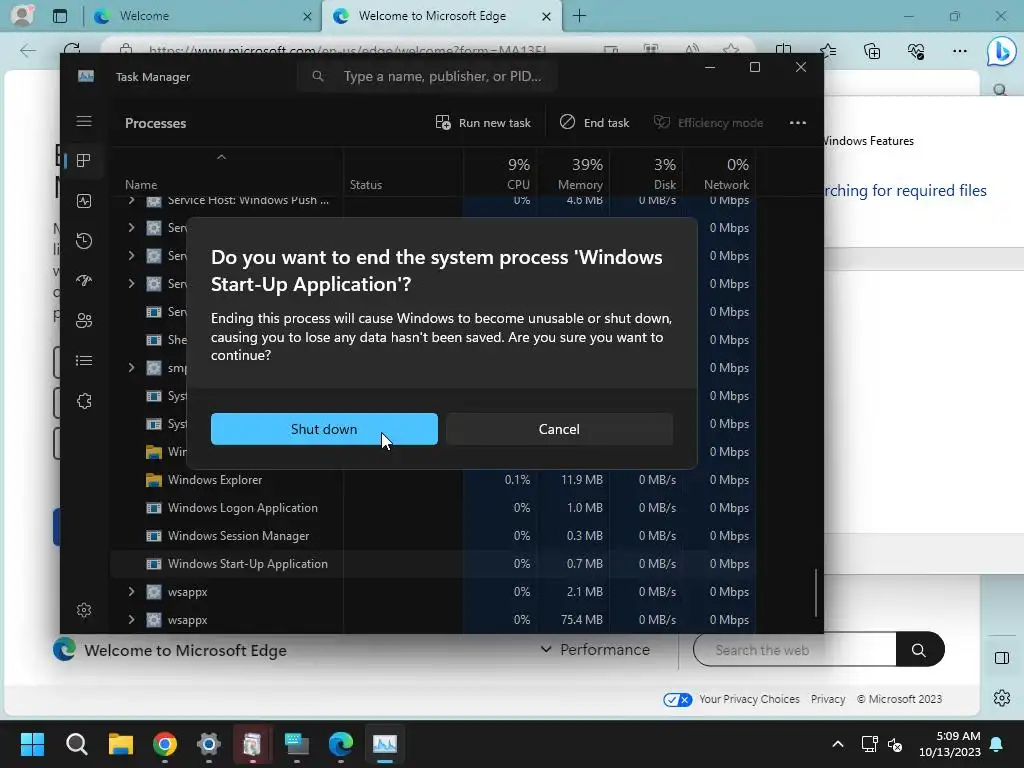This screenshot has width=1024, height=768.
Task: Select Windows Start-Up Application row
Action: [x=433, y=564]
